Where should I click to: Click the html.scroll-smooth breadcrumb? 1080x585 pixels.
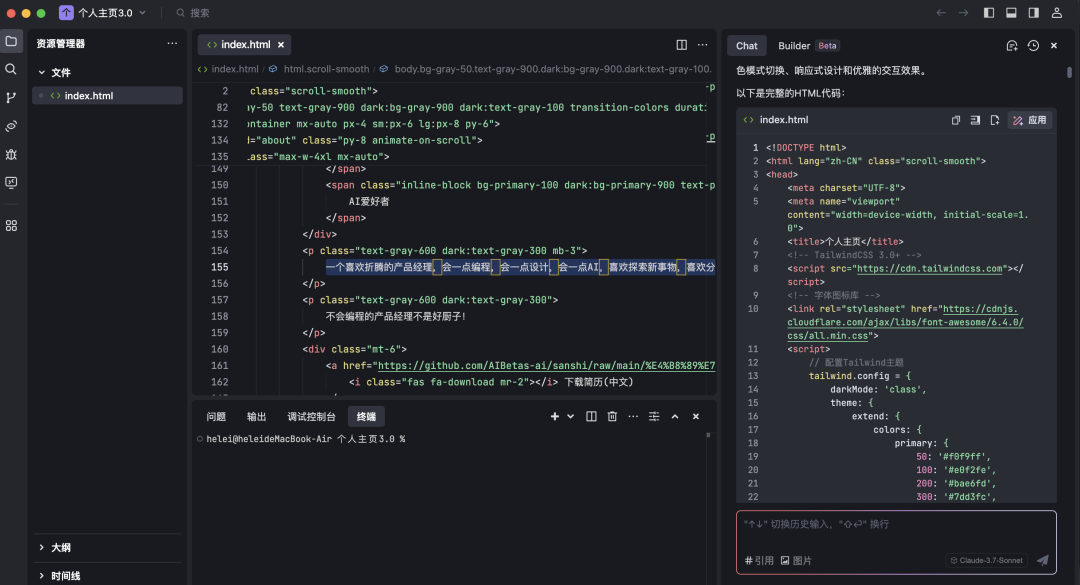[x=326, y=69]
